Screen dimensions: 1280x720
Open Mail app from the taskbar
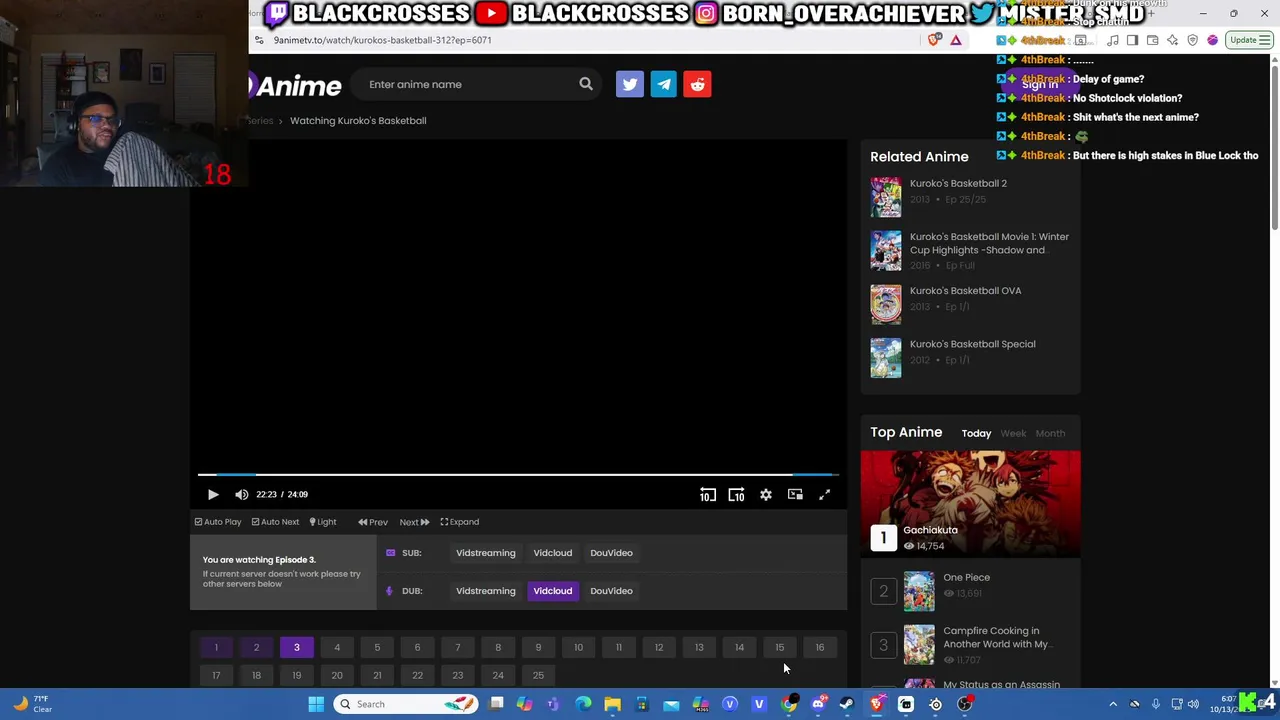tap(671, 704)
